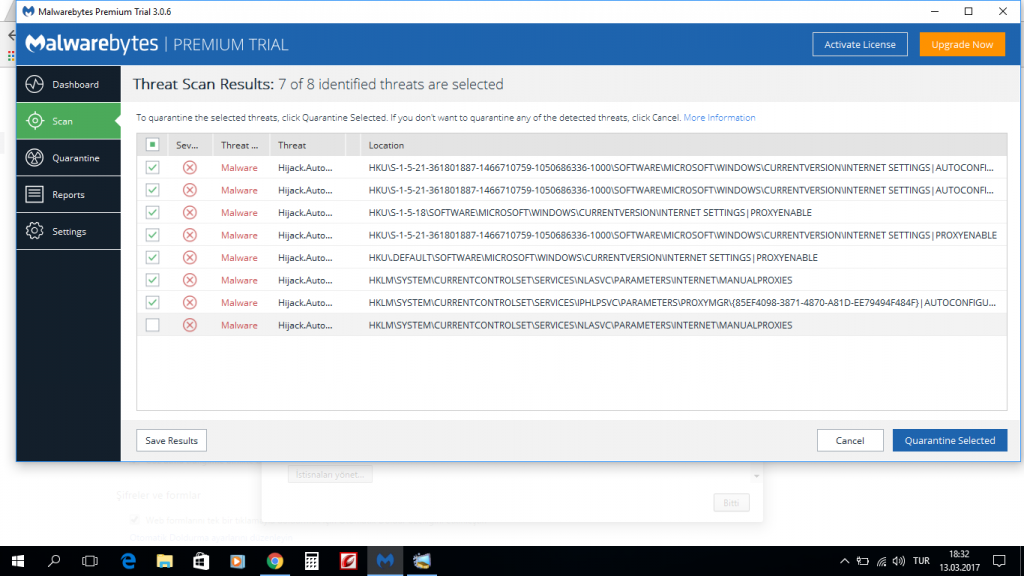Screen dimensions: 1024x576
Task: Select HKU\S-1-5-18 PROXYENABLE location text
Action: pyautogui.click(x=590, y=212)
